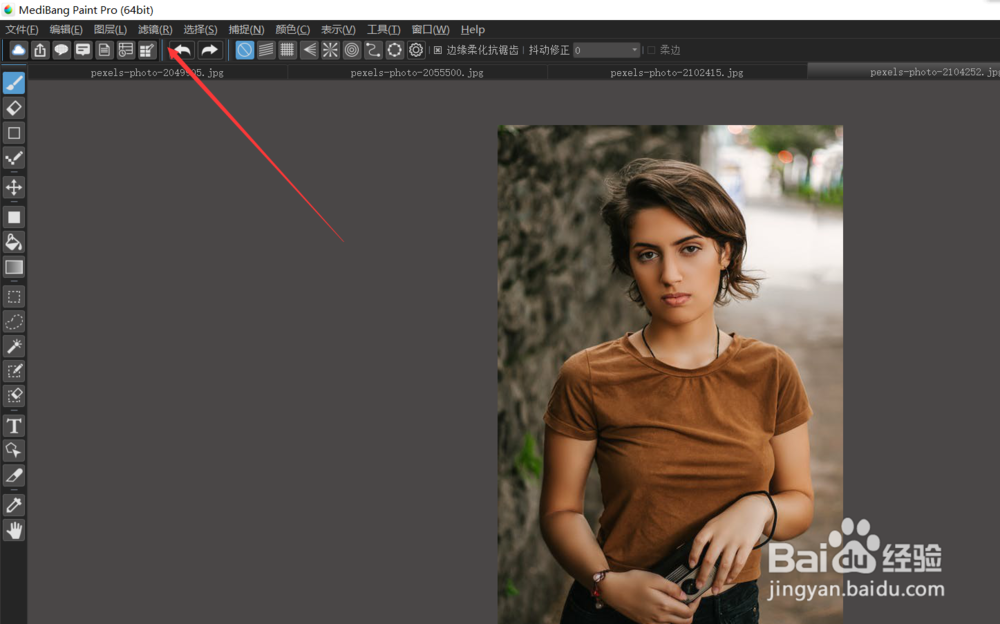
Task: Select the Bucket fill tool
Action: pos(14,242)
